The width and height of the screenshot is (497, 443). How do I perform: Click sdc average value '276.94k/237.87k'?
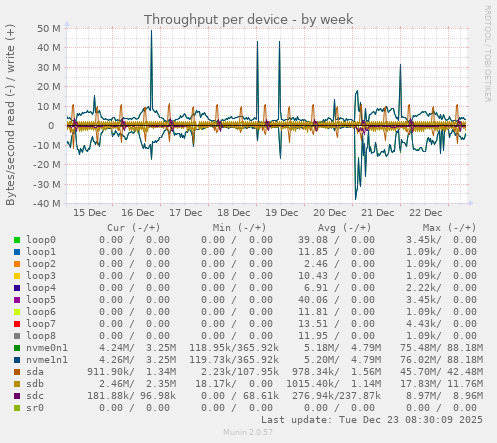pyautogui.click(x=336, y=396)
